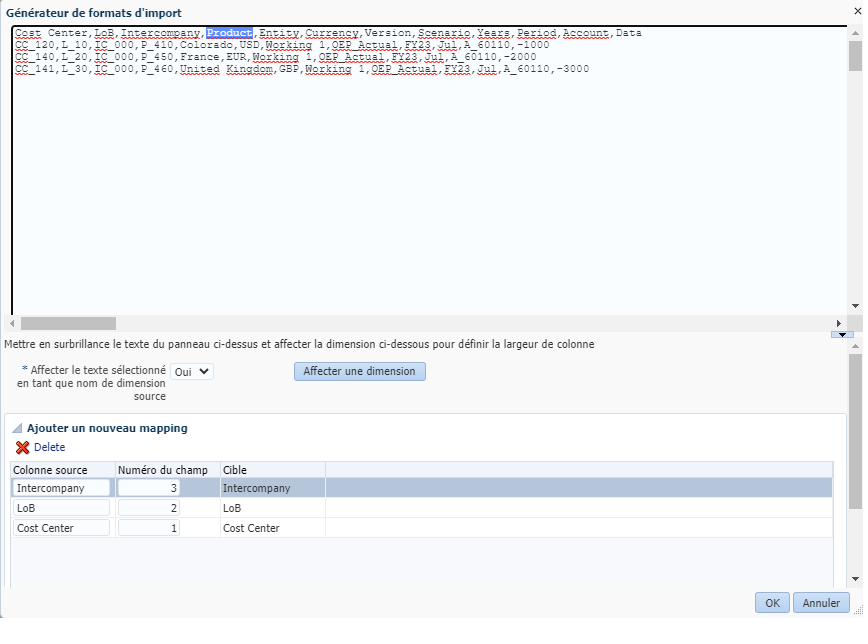Open the Oui dropdown for selected text
The width and height of the screenshot is (868, 644).
[192, 372]
